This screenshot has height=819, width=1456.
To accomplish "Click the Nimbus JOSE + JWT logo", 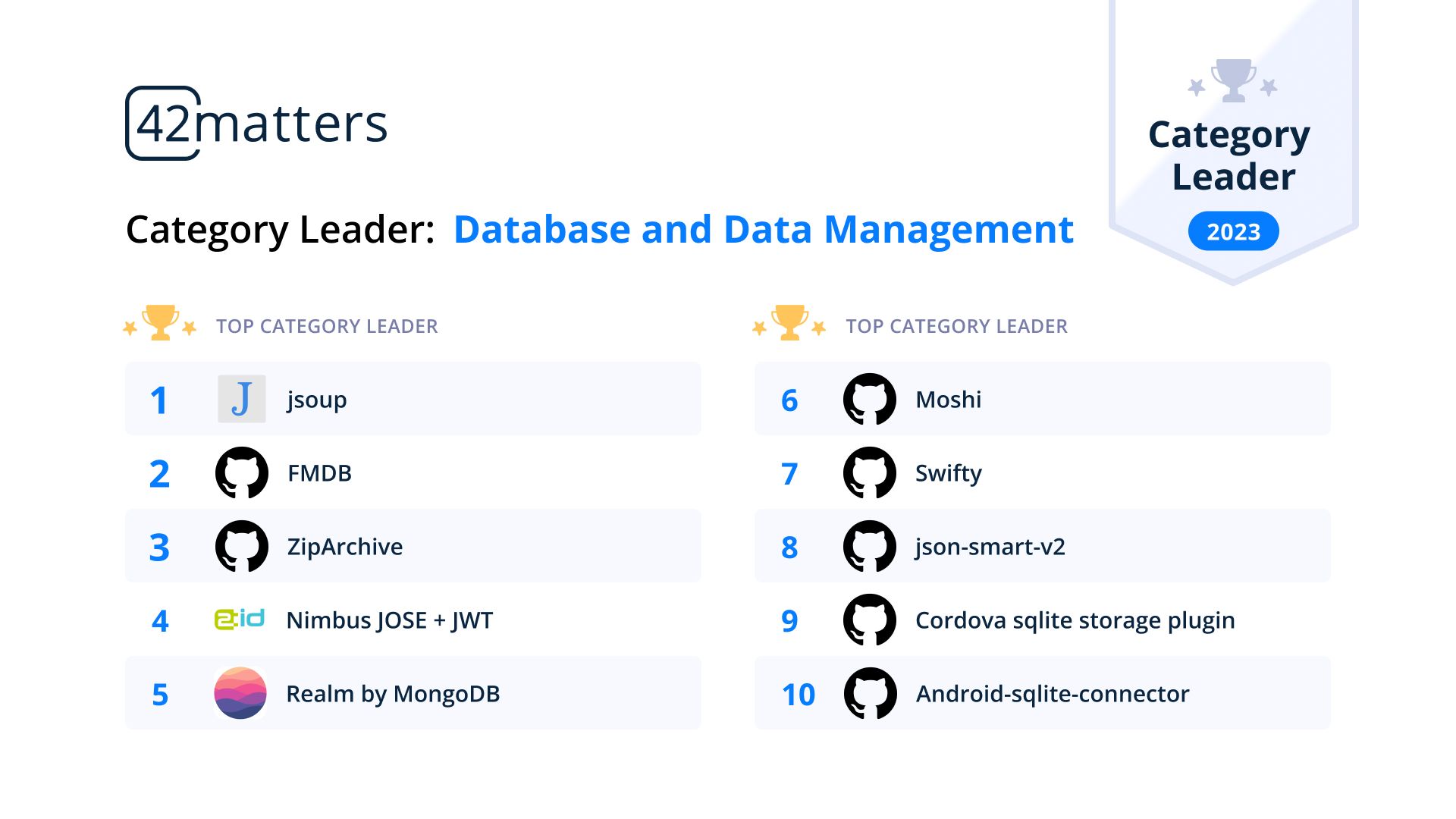I will coord(240,620).
